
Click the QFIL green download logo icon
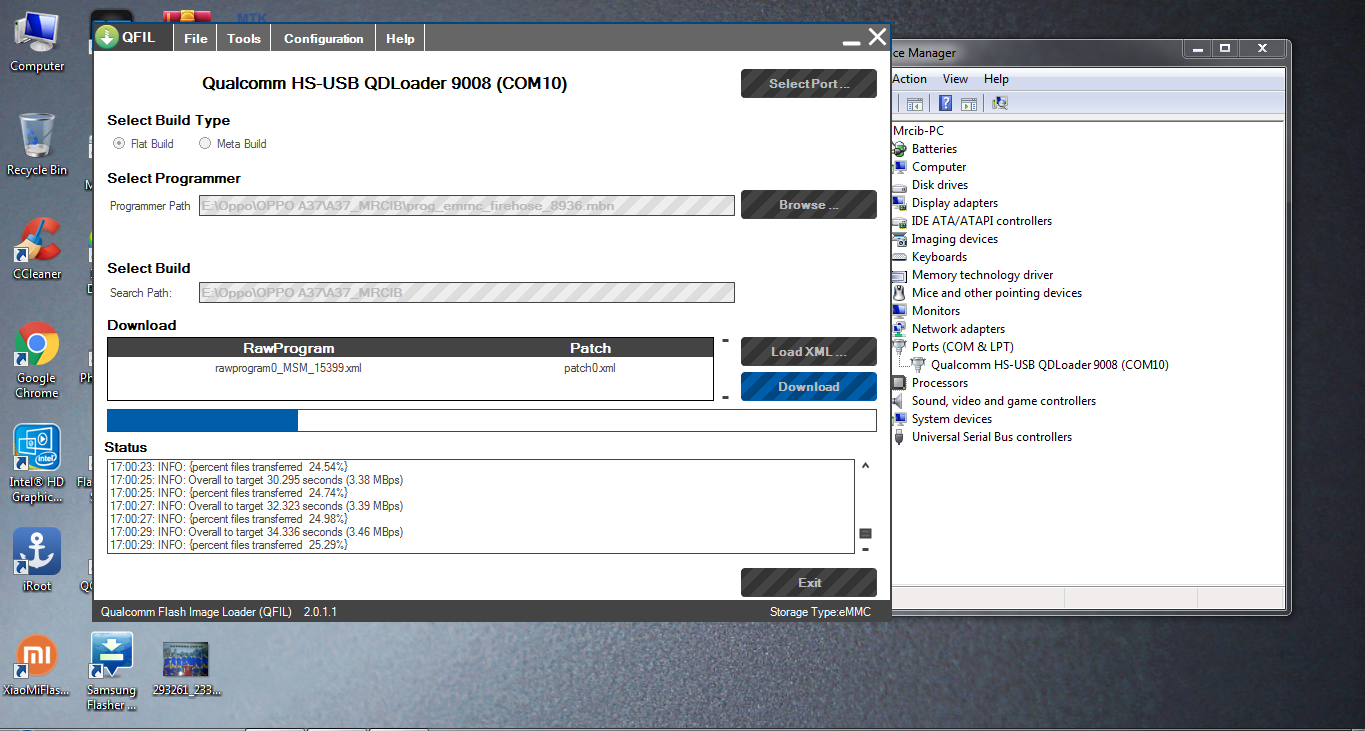(x=107, y=38)
